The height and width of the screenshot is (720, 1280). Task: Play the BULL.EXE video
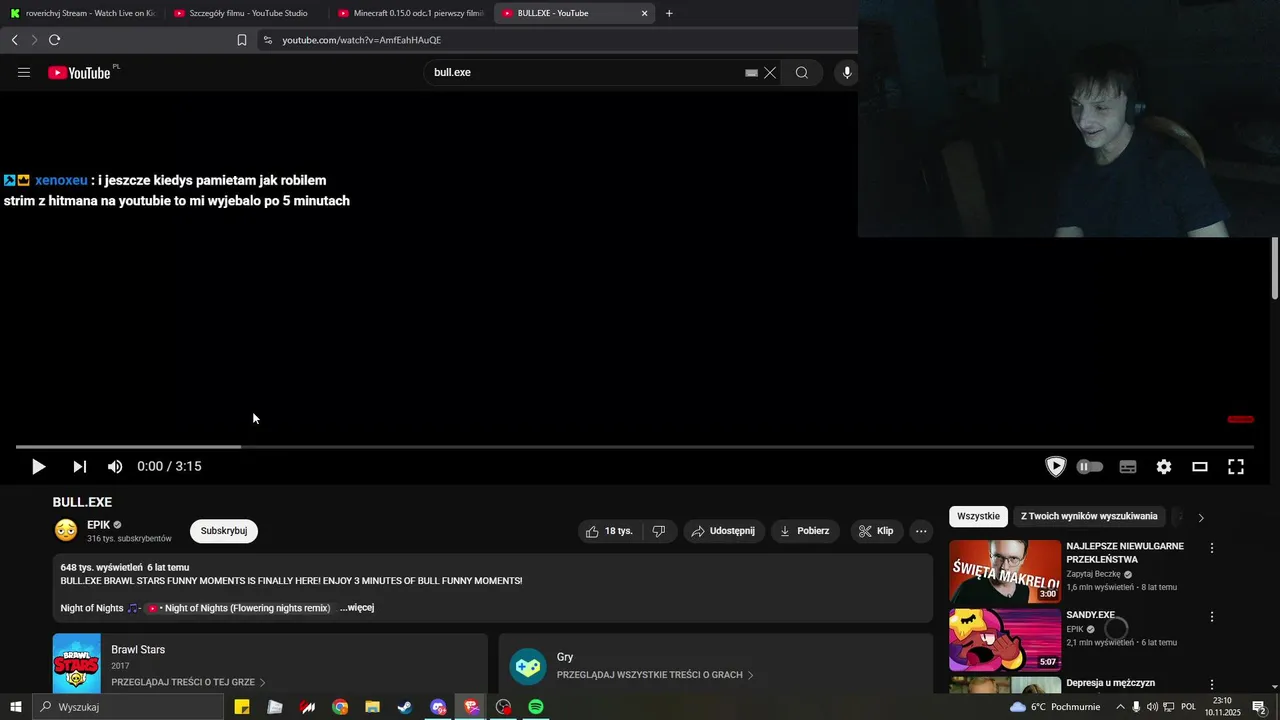pyautogui.click(x=38, y=466)
